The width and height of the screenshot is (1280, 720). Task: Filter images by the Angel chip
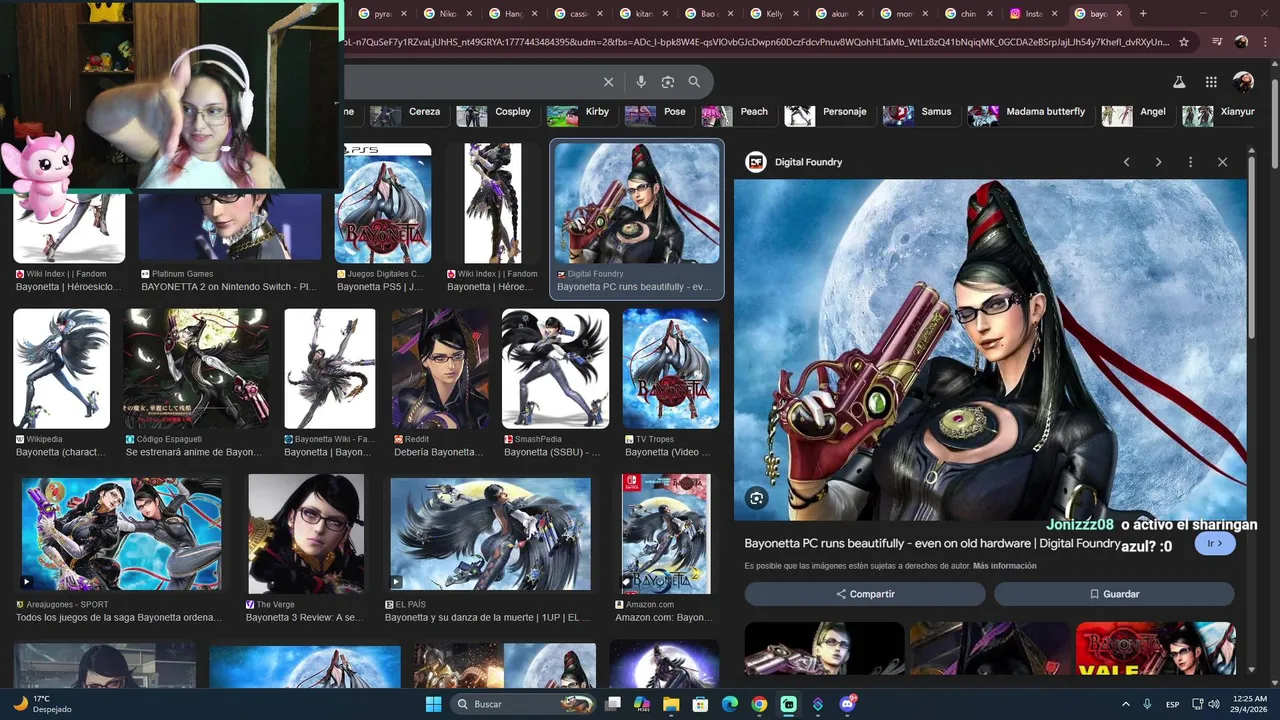(x=1137, y=112)
